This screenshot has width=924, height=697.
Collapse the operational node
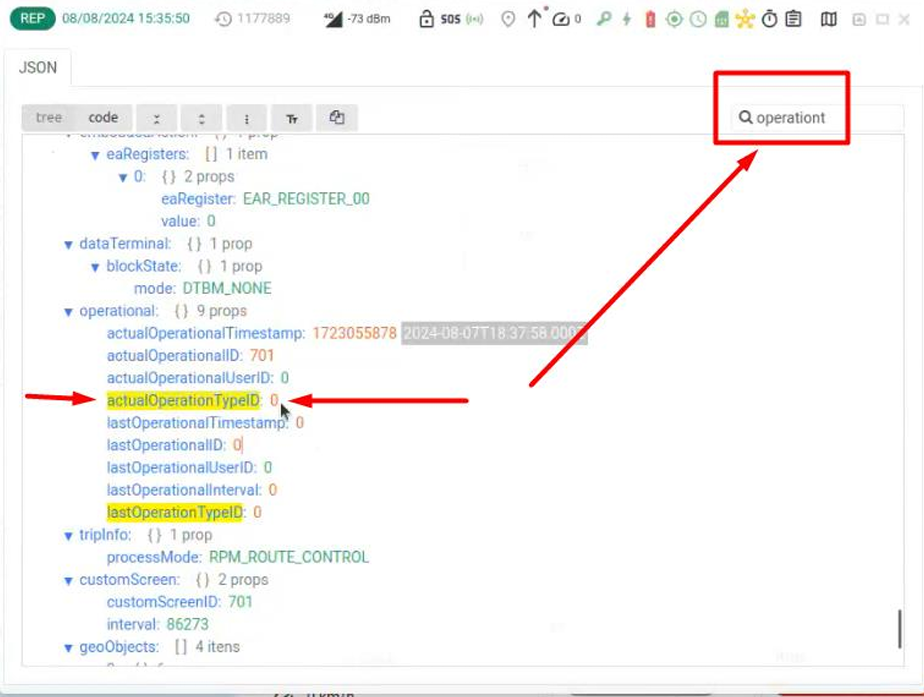[69, 311]
